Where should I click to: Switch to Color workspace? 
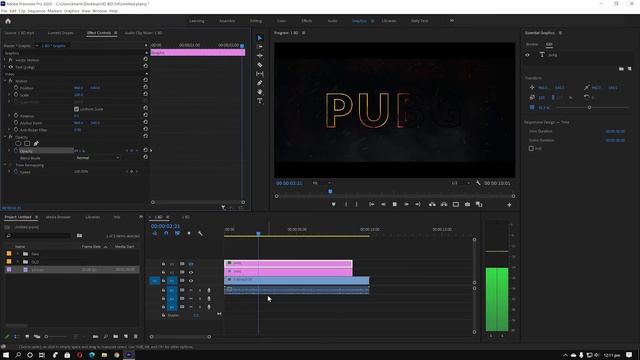[282, 21]
